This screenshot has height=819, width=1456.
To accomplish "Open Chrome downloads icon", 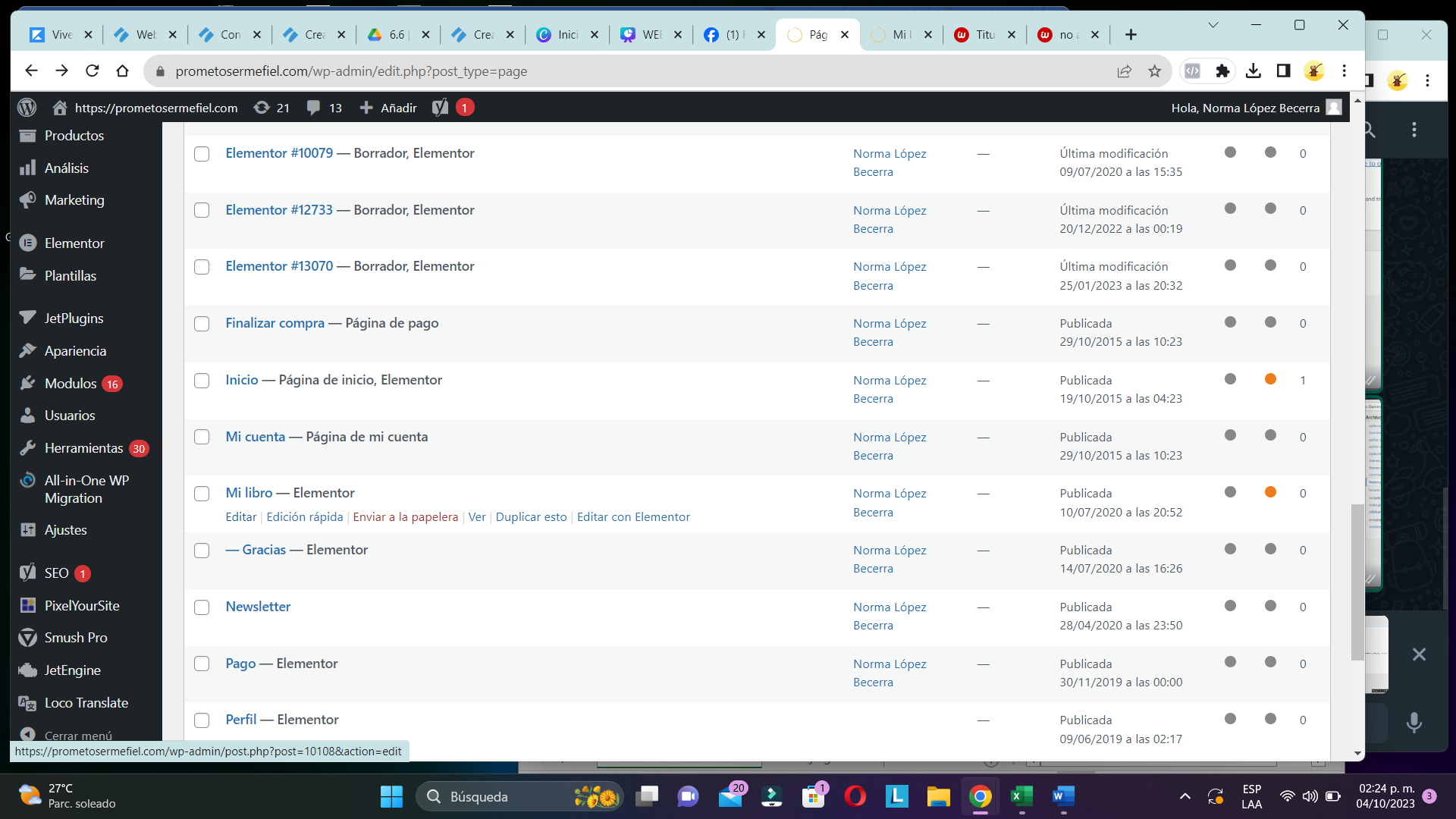I will [1253, 71].
